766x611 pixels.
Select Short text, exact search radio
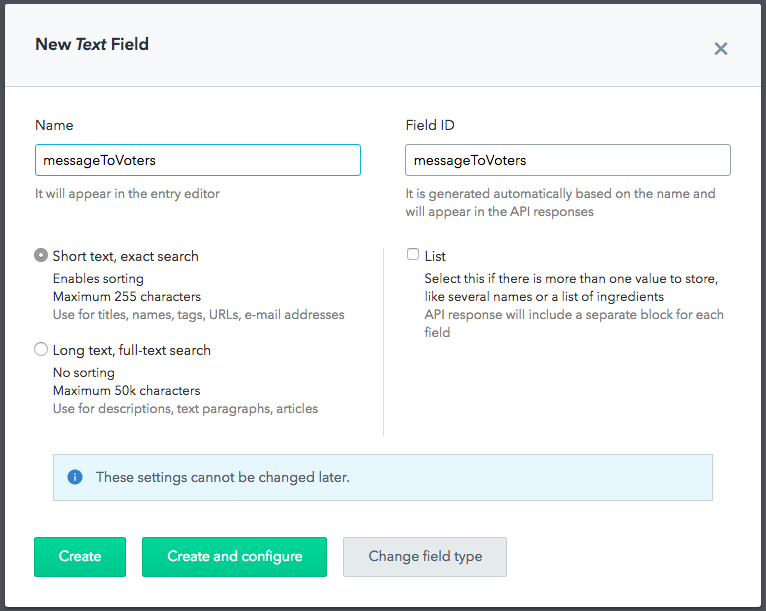point(41,255)
